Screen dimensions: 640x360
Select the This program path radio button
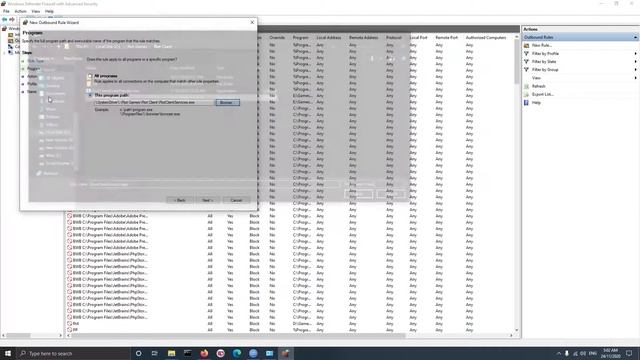pos(90,95)
